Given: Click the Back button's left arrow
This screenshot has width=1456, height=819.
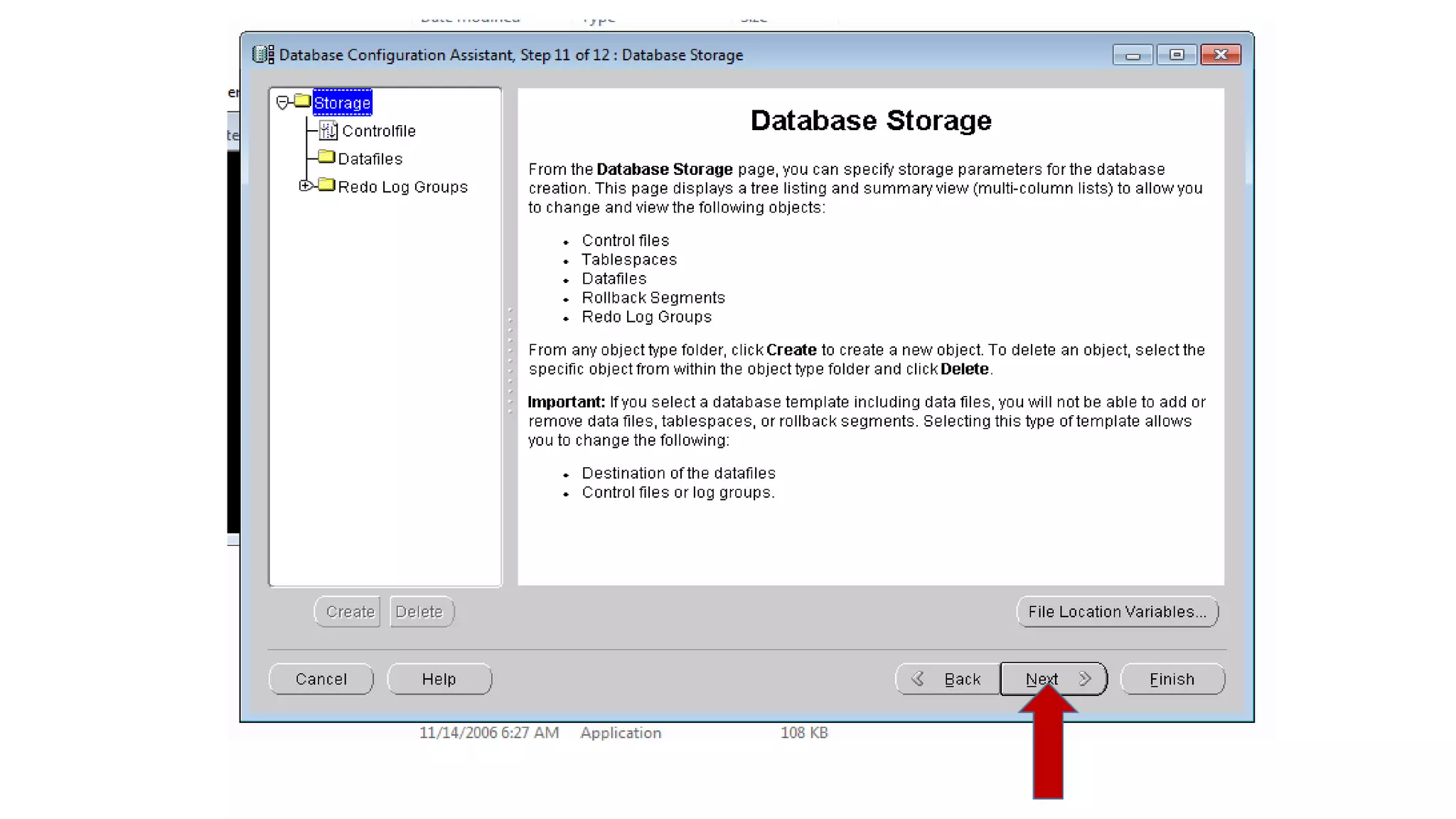Looking at the screenshot, I should tap(918, 679).
